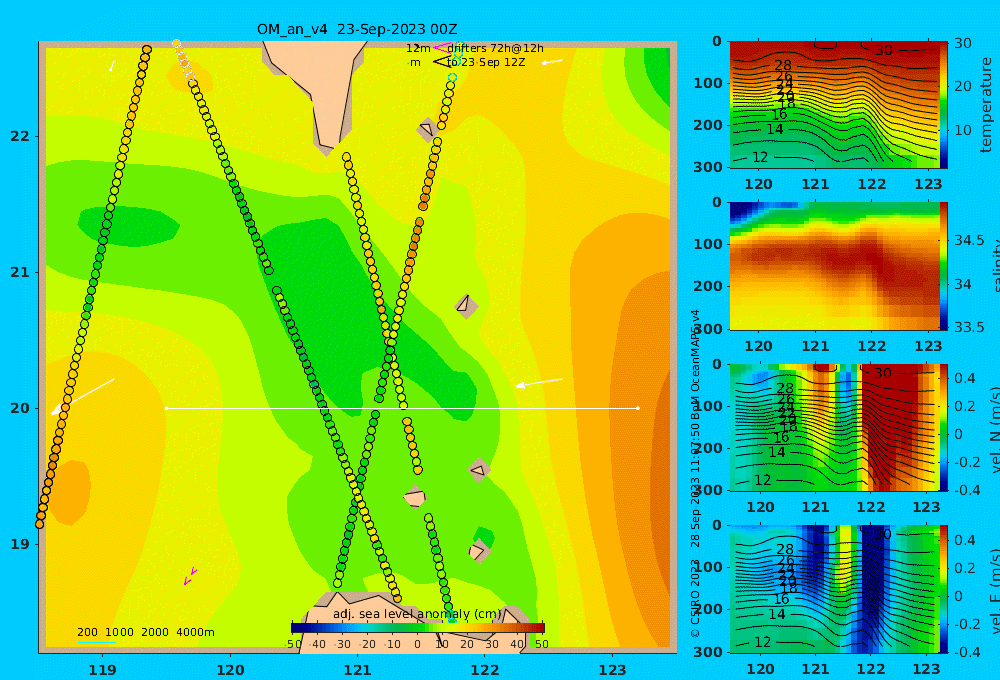Open the salinity cross-section panel
This screenshot has width=1000, height=680.
click(834, 266)
